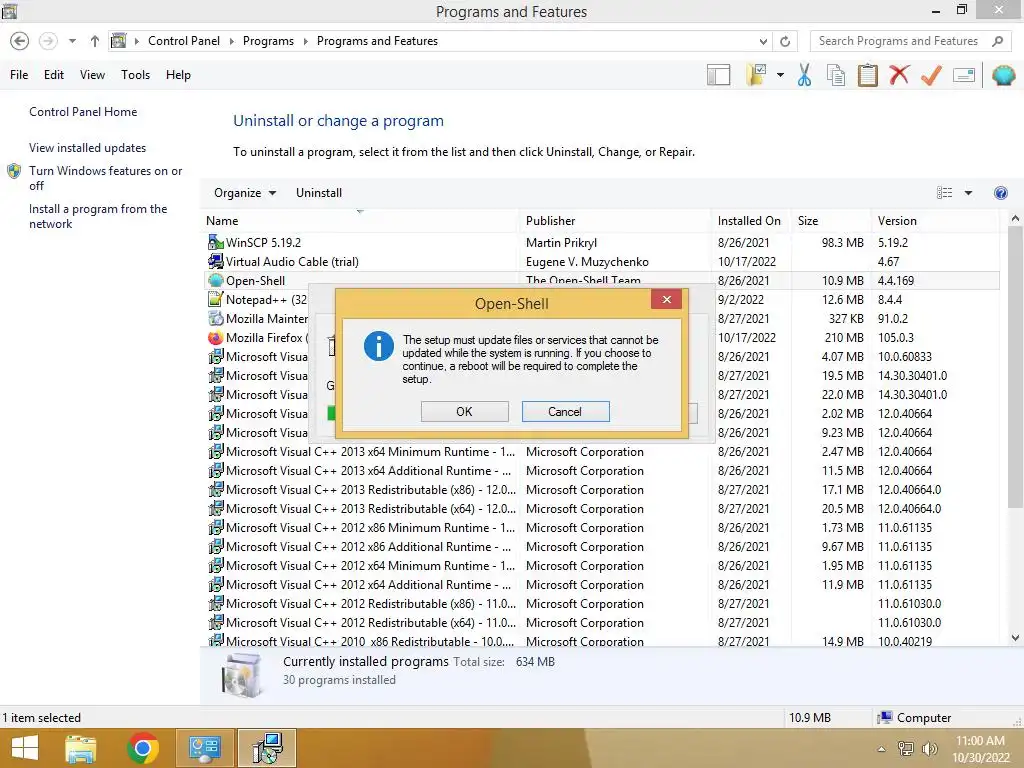The height and width of the screenshot is (768, 1024).
Task: Select Programs in the breadcrumb path
Action: 268,41
